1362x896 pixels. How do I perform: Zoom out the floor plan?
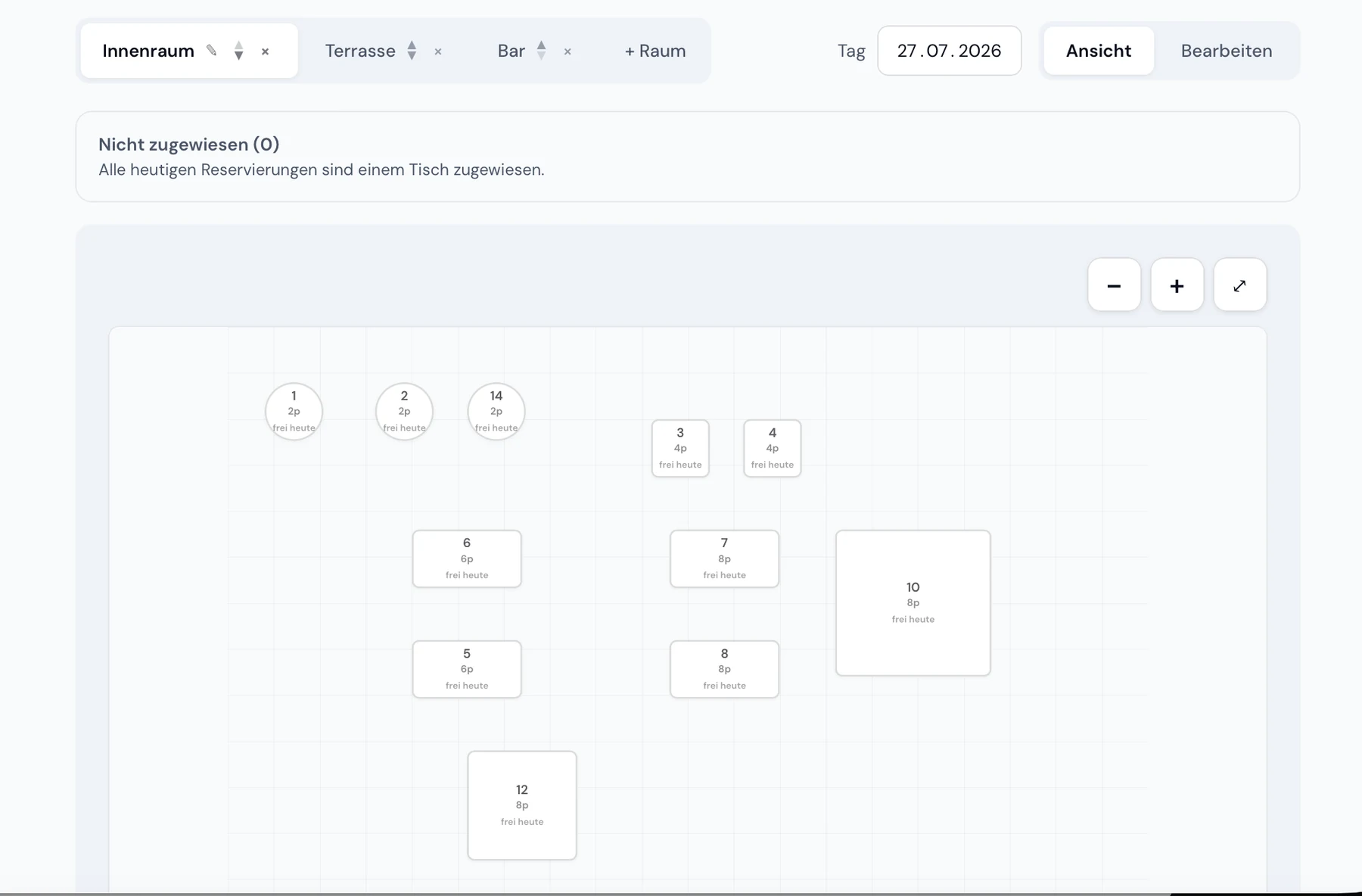click(x=1114, y=285)
